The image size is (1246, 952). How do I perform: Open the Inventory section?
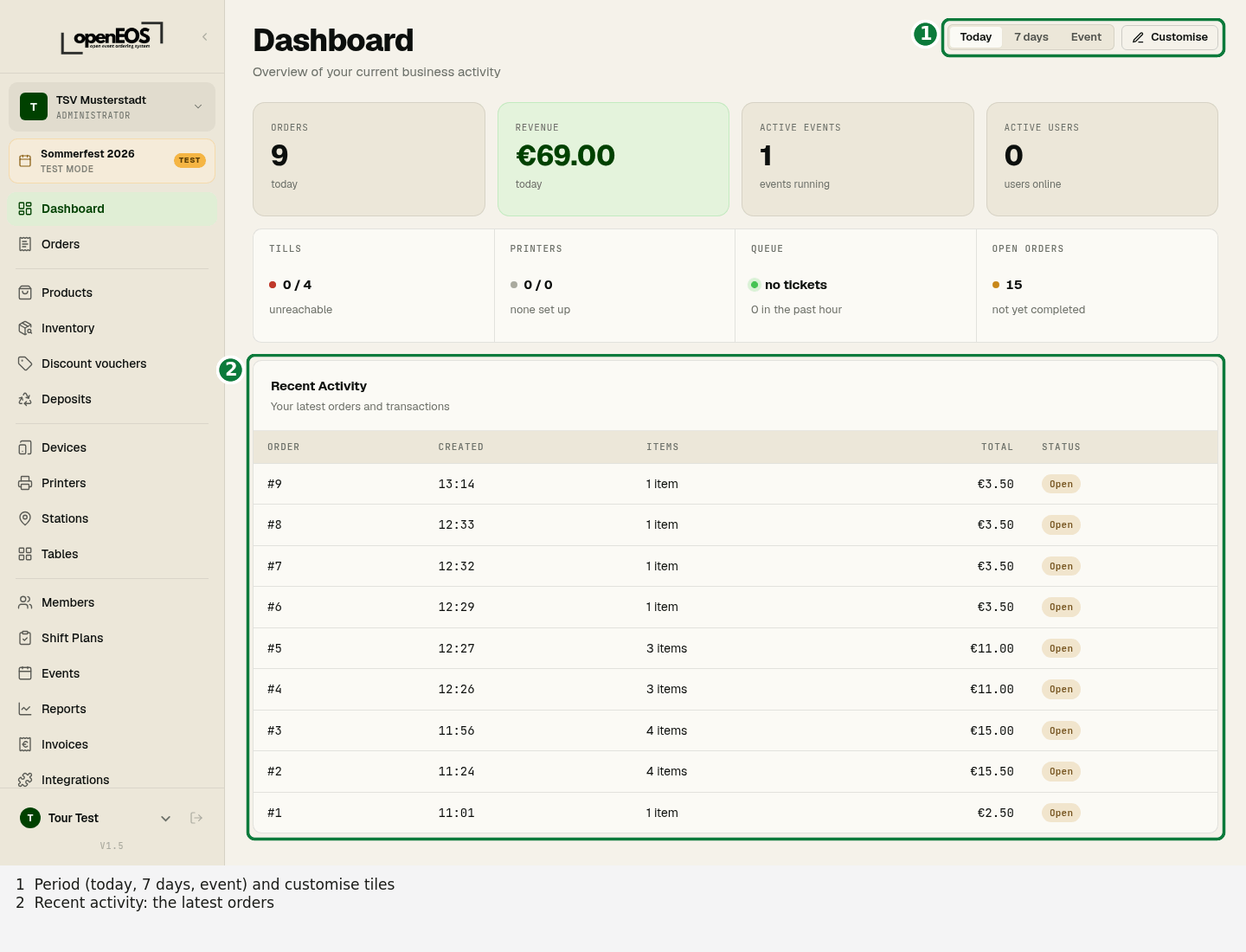112,328
